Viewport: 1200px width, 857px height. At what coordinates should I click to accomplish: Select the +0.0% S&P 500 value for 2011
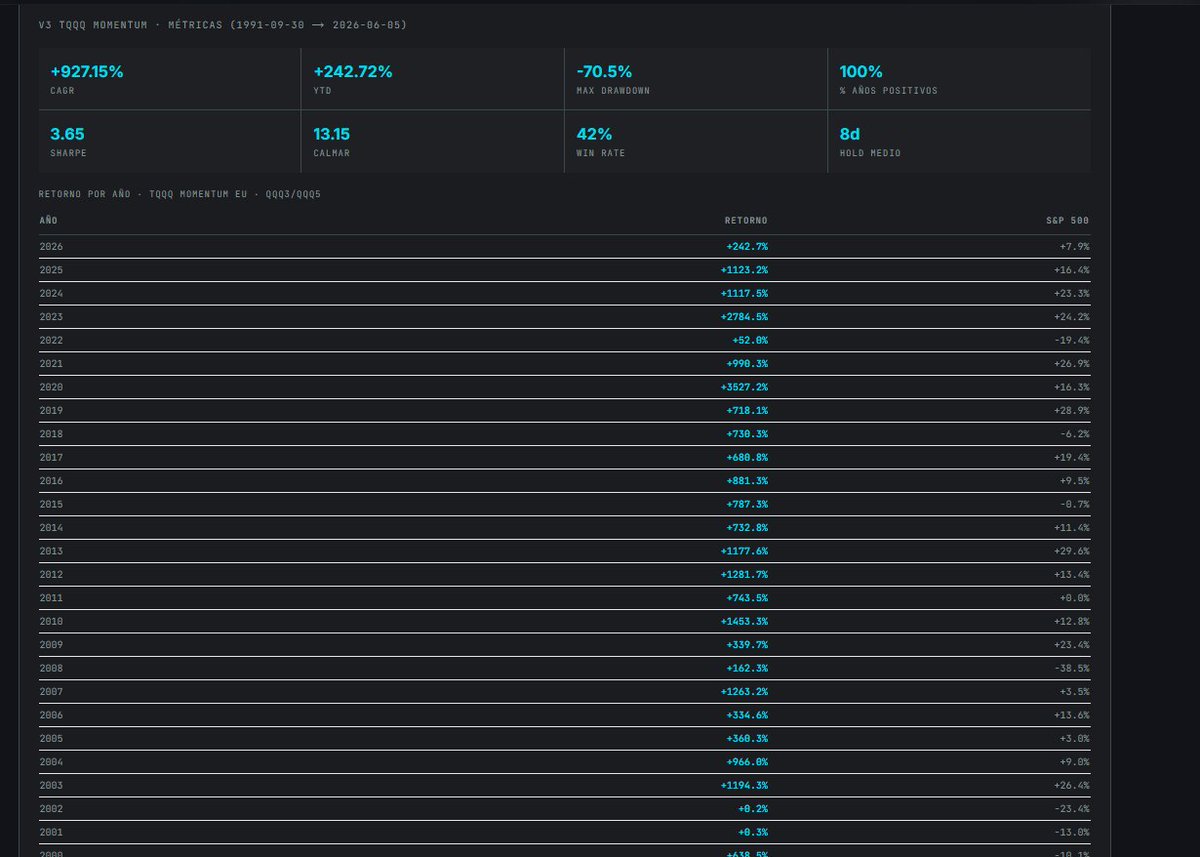coord(1075,598)
